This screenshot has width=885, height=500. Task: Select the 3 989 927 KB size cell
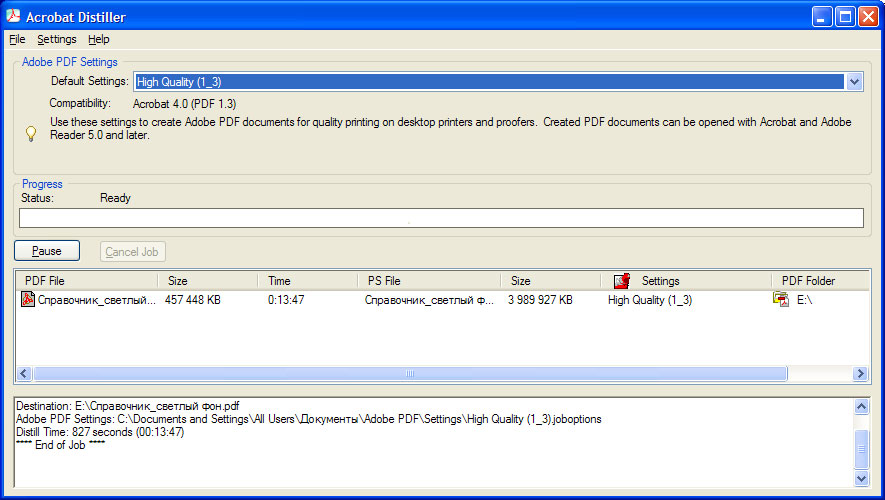coord(540,300)
